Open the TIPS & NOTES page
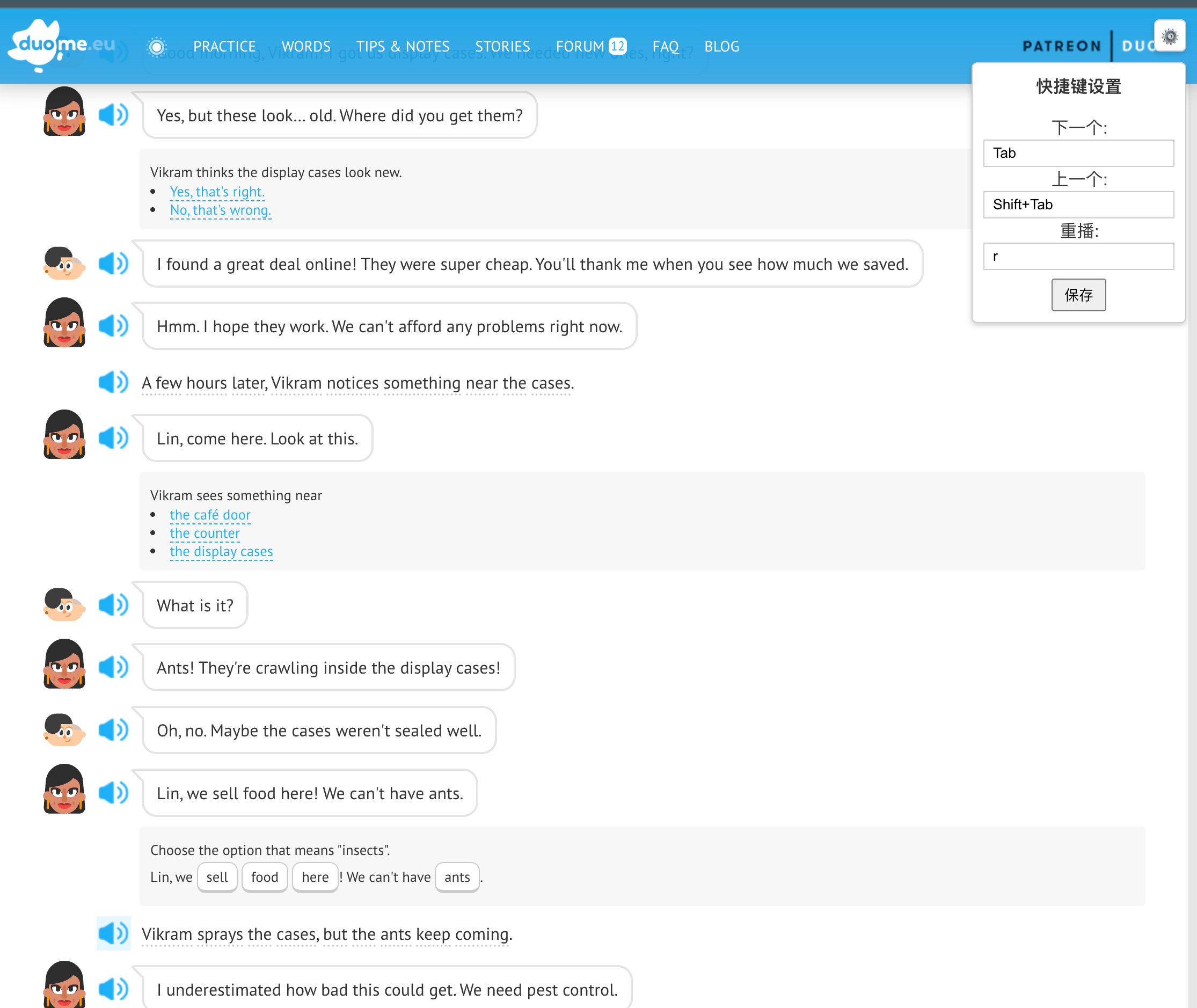Screen dimensions: 1197x1008 coord(402,46)
